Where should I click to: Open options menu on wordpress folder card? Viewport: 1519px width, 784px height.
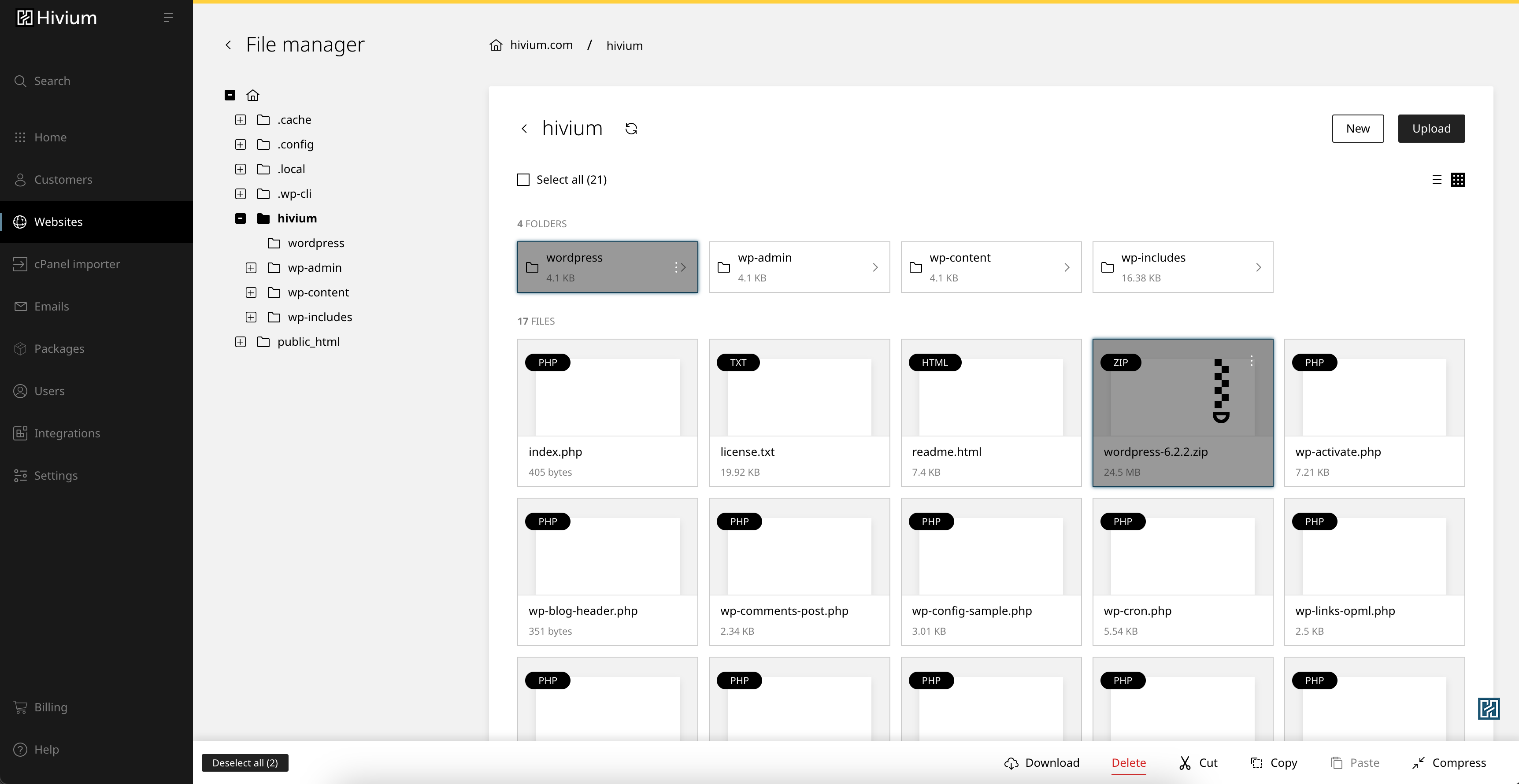[x=676, y=268]
